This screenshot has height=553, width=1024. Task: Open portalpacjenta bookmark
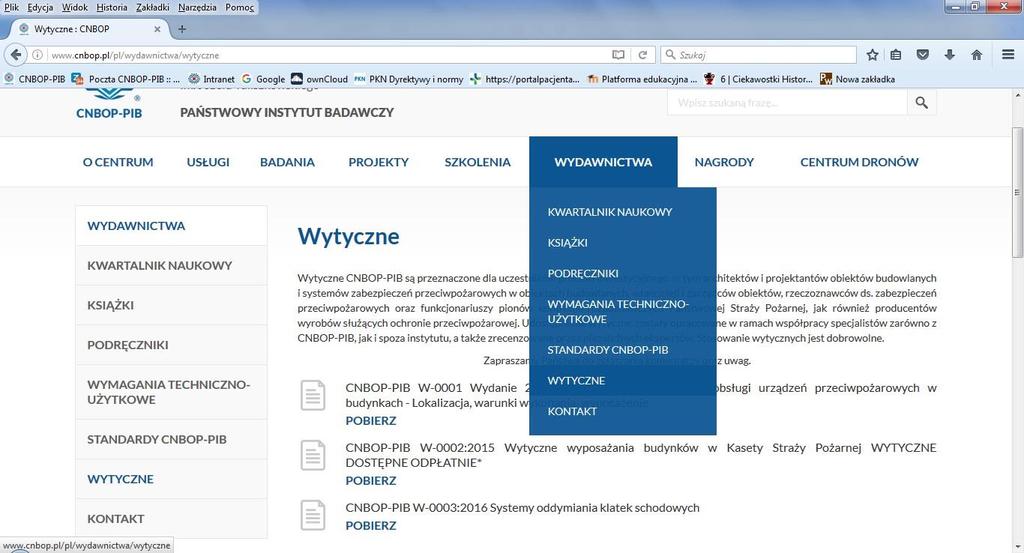coord(524,79)
